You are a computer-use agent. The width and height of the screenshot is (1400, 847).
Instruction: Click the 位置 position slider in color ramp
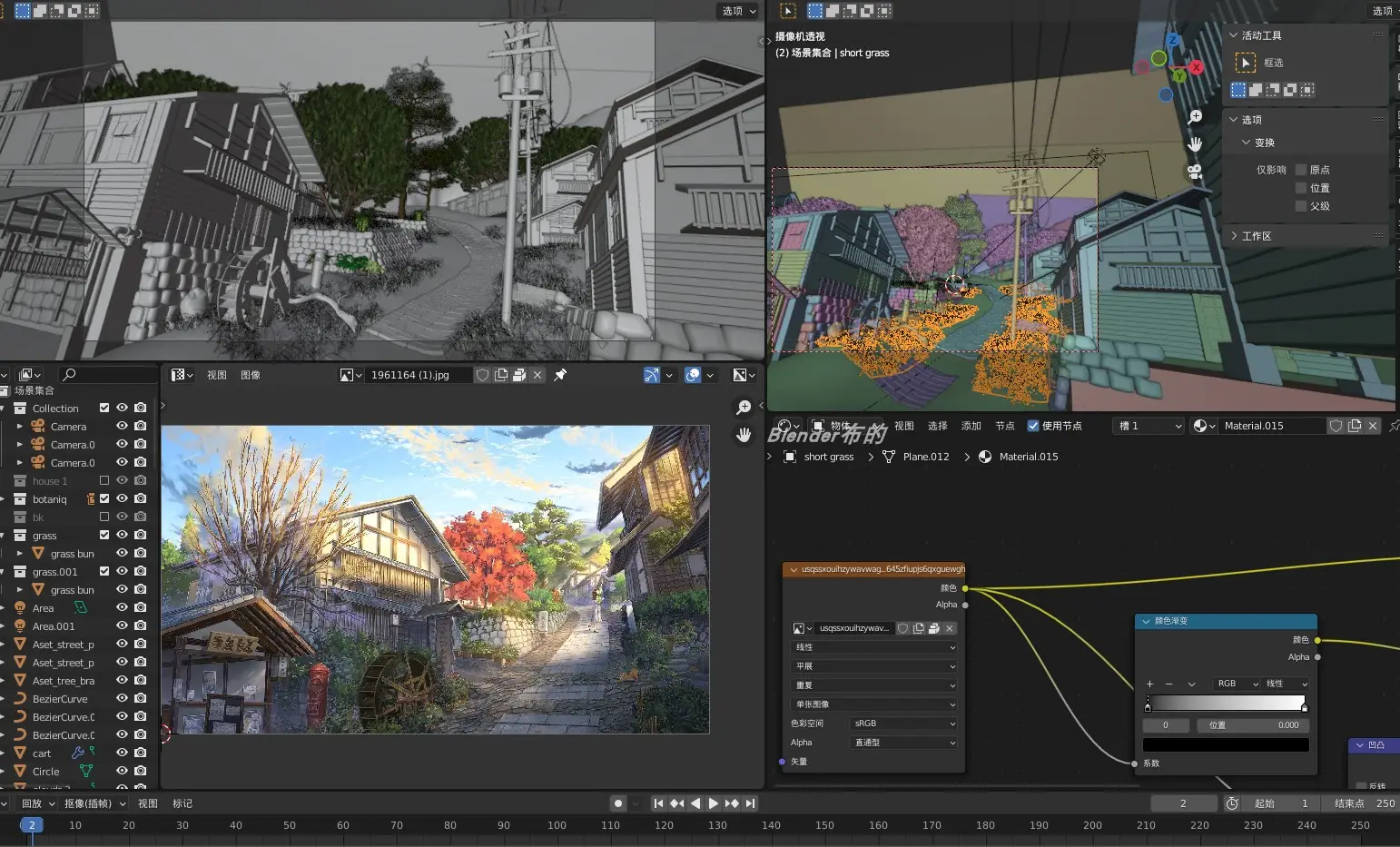[1254, 725]
